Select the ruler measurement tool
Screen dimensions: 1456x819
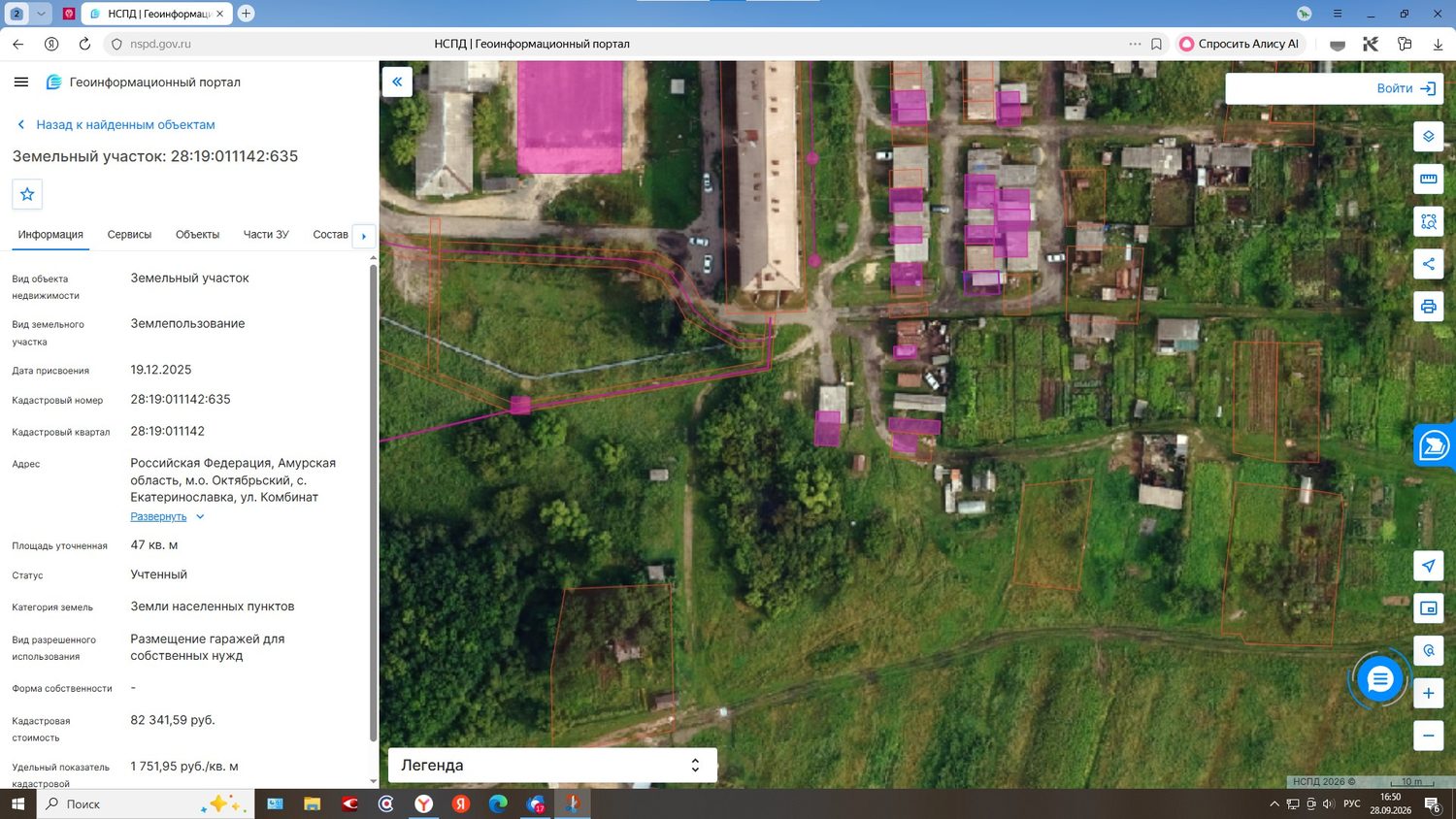coord(1428,179)
